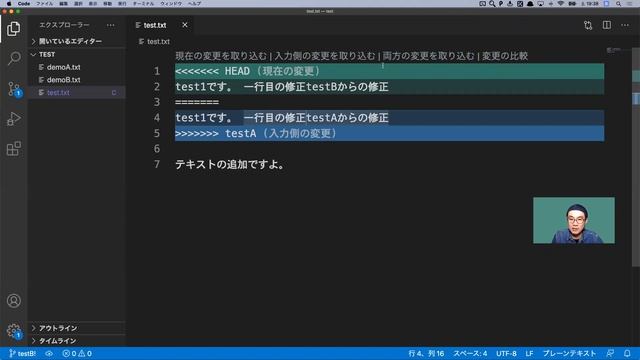Open the editor More Actions (…) menu
640x360 pixels.
[x=625, y=25]
